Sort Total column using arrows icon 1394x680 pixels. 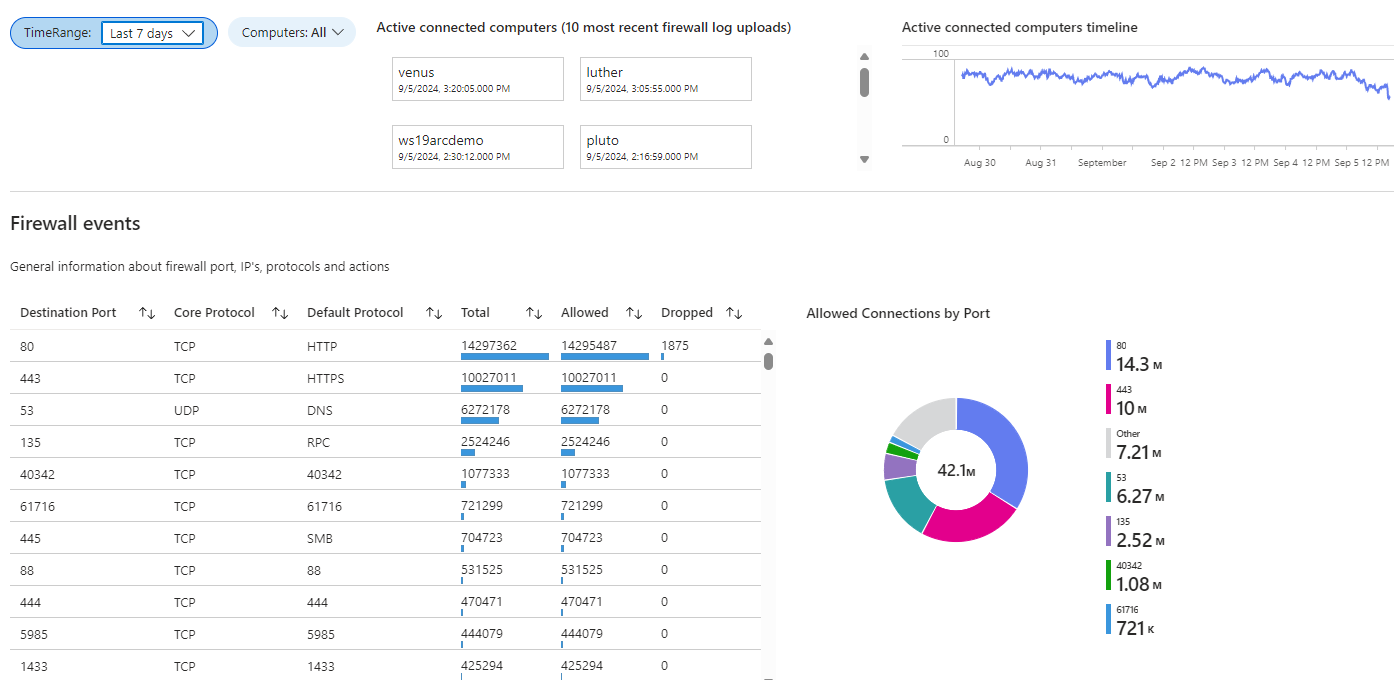[533, 313]
